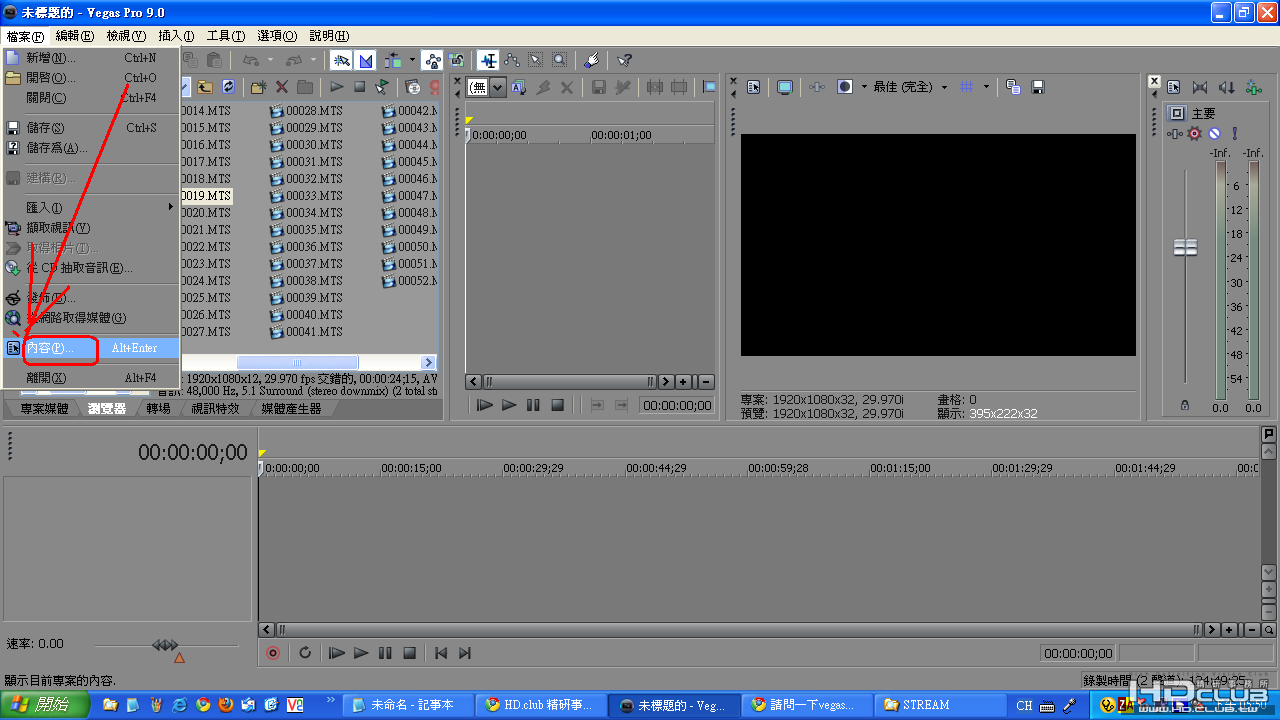The height and width of the screenshot is (720, 1280).
Task: Open the 選項(O) menu
Action: coord(277,36)
